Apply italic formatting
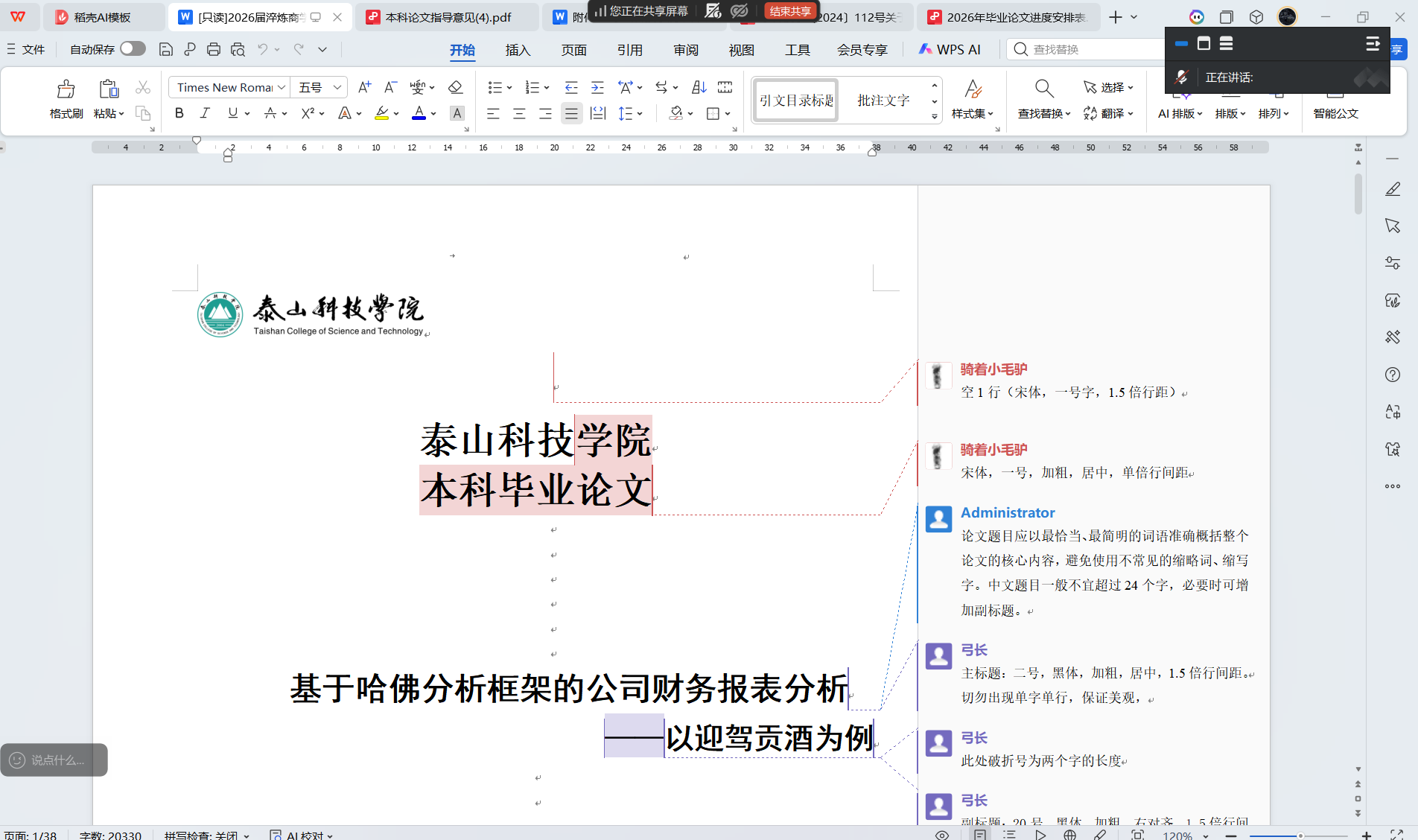The width and height of the screenshot is (1418, 840). (205, 113)
